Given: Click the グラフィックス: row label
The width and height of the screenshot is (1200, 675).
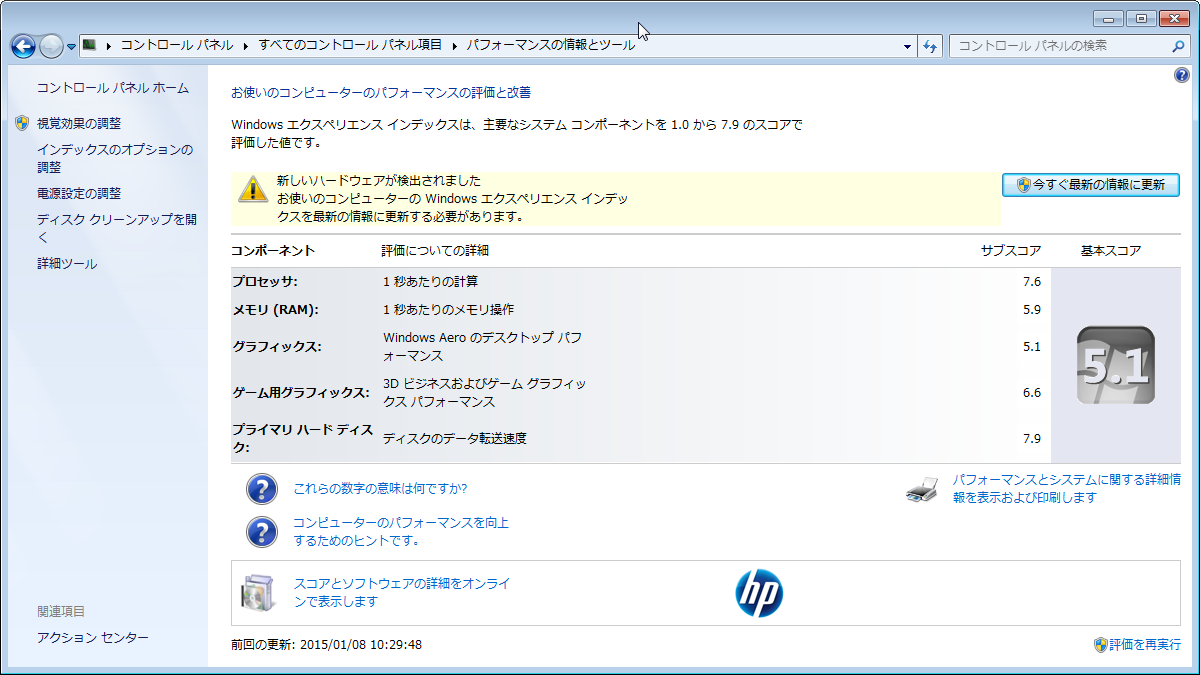Looking at the screenshot, I should [277, 347].
